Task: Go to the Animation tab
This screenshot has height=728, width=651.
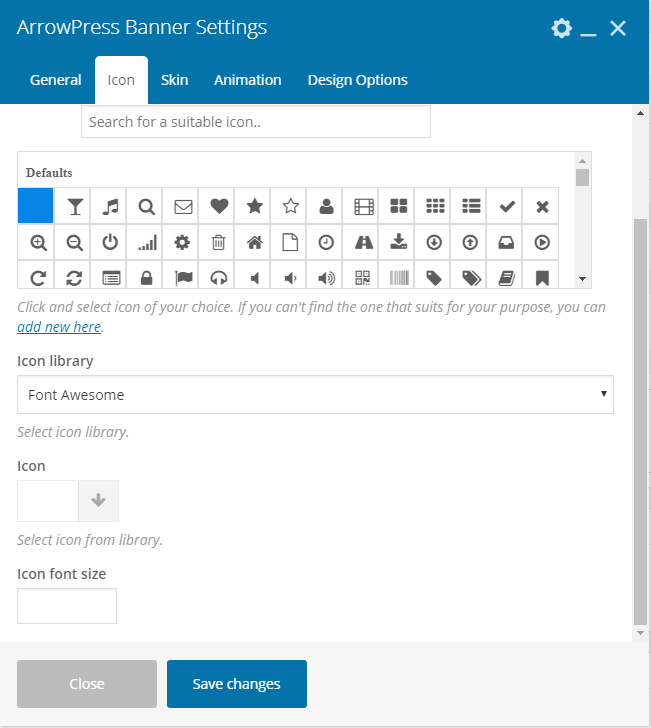Action: click(x=247, y=80)
